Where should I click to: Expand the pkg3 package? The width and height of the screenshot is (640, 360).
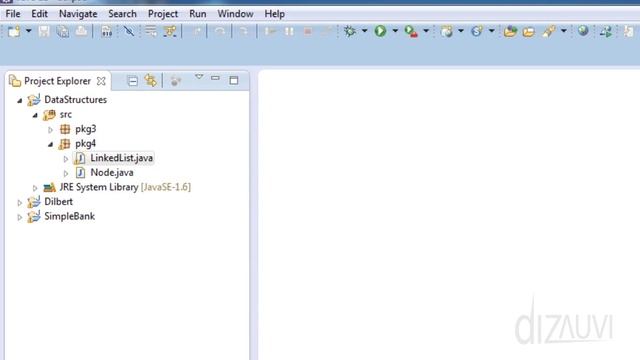(x=50, y=130)
